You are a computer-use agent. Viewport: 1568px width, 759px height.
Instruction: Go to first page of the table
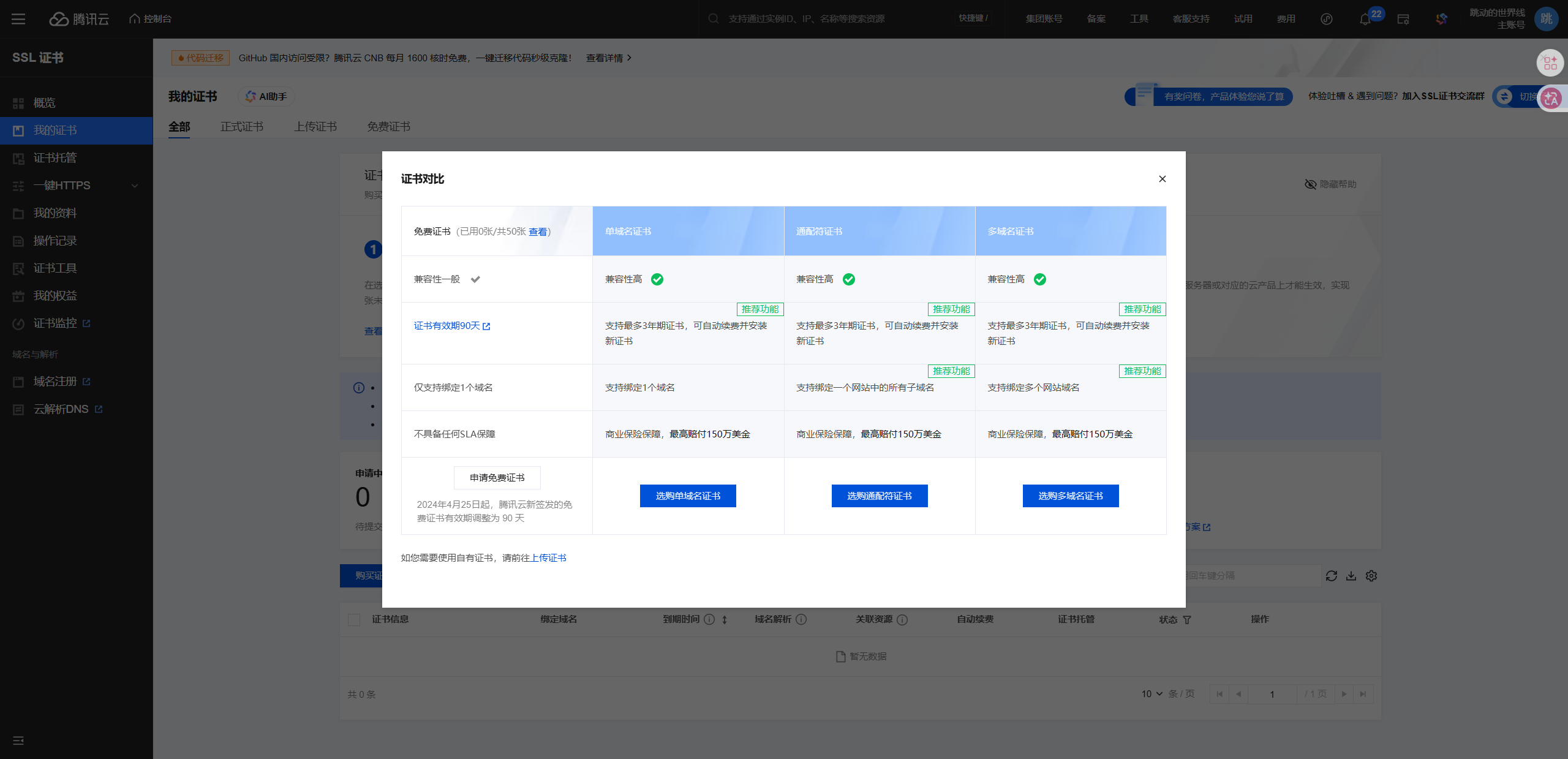pyautogui.click(x=1219, y=694)
